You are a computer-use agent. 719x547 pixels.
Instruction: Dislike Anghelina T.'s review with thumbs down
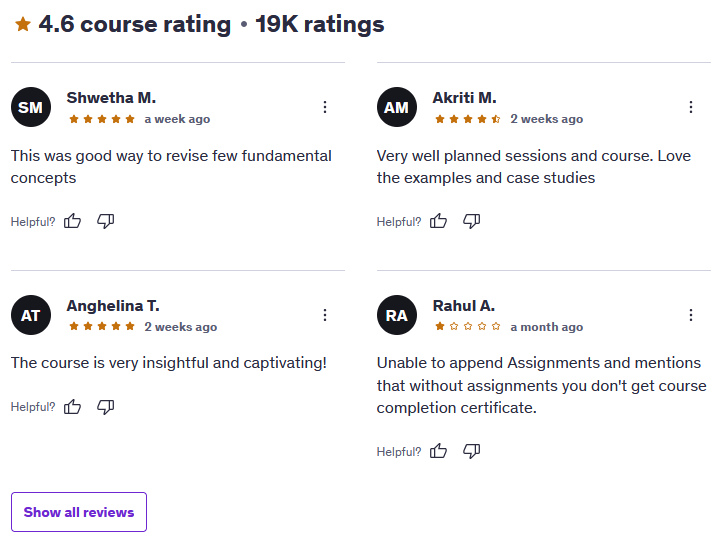[x=105, y=407]
